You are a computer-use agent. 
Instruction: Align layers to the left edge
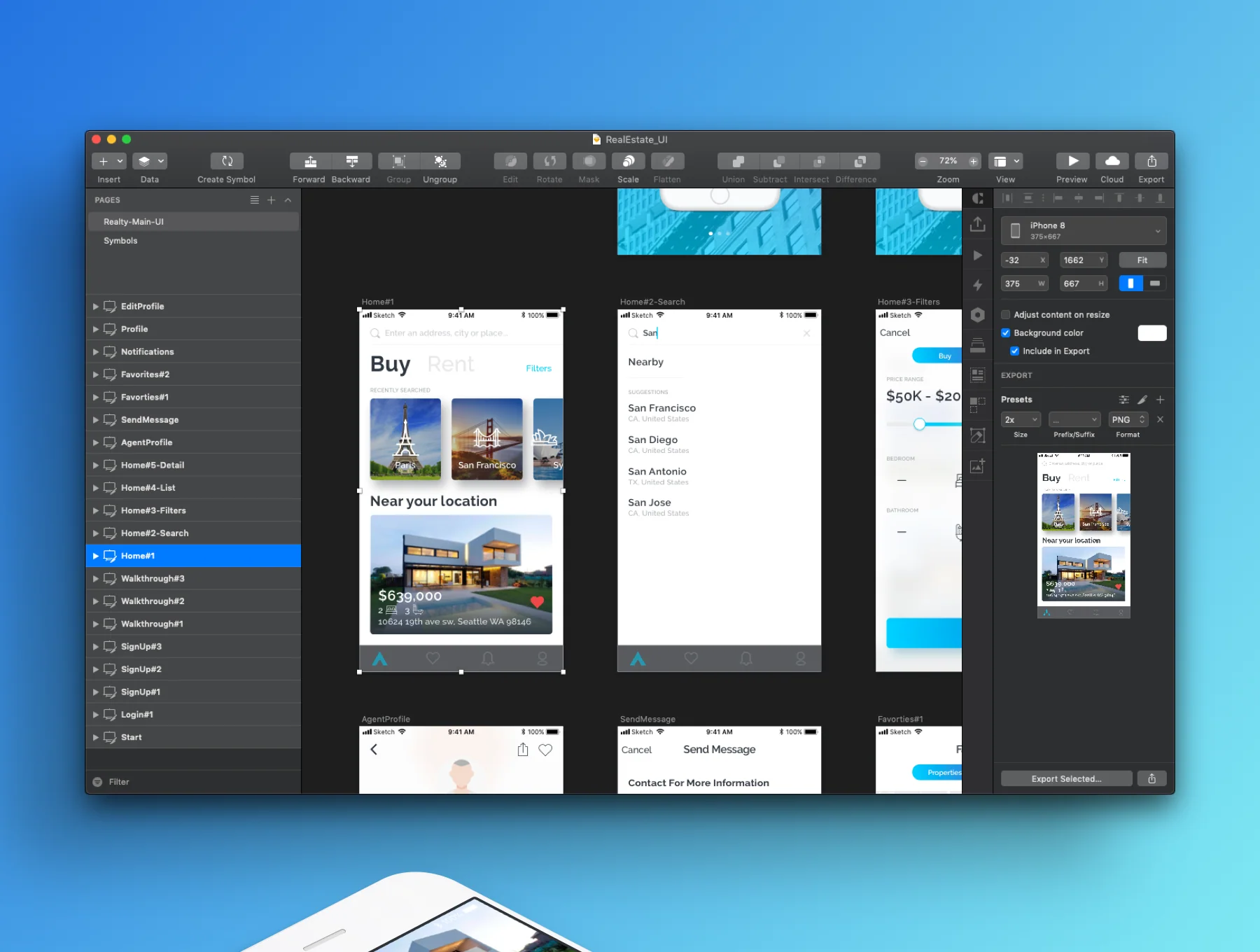(1058, 198)
